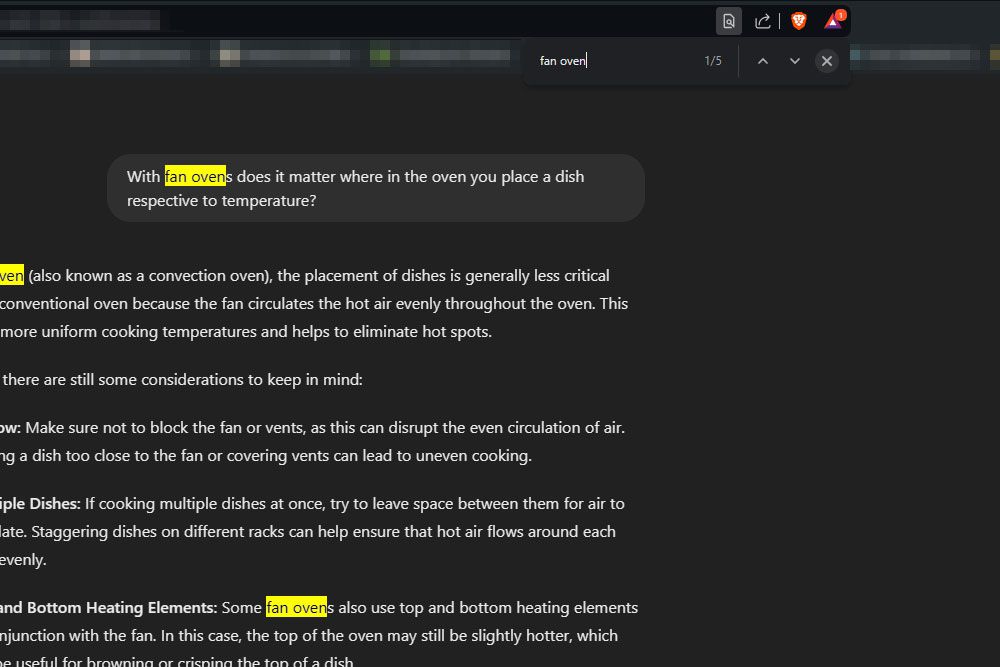The height and width of the screenshot is (667, 1000).
Task: Open Brave Shields lion icon
Action: 799,21
